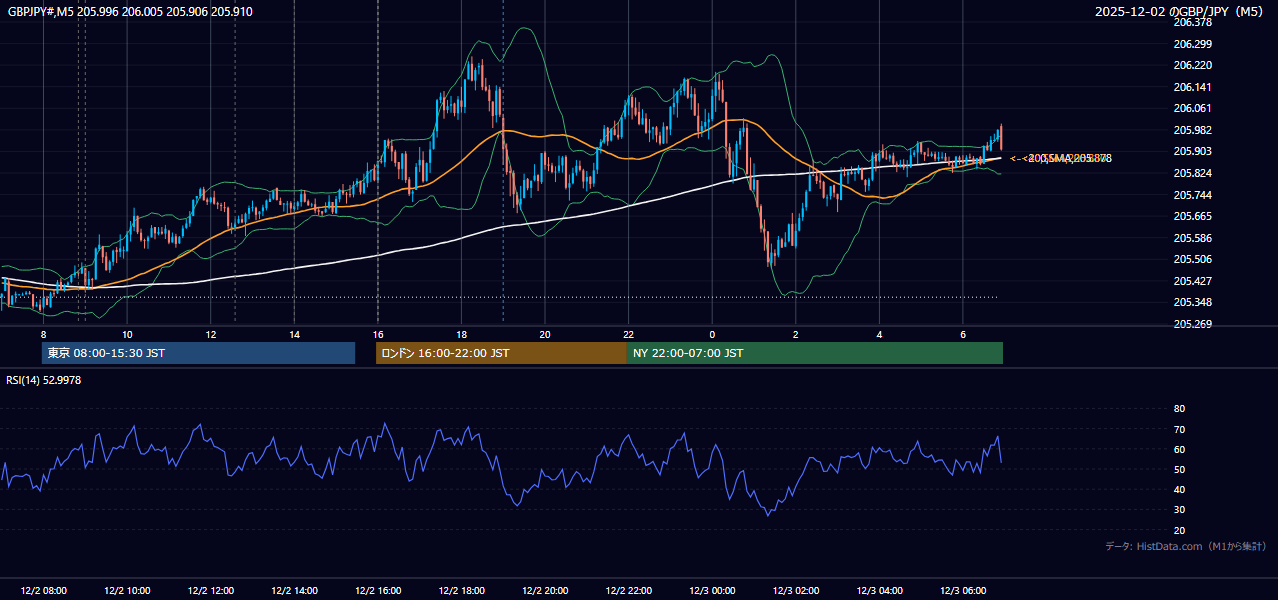Click RSI scale level 60
Viewport: 1278px width, 600px height.
coord(1179,449)
